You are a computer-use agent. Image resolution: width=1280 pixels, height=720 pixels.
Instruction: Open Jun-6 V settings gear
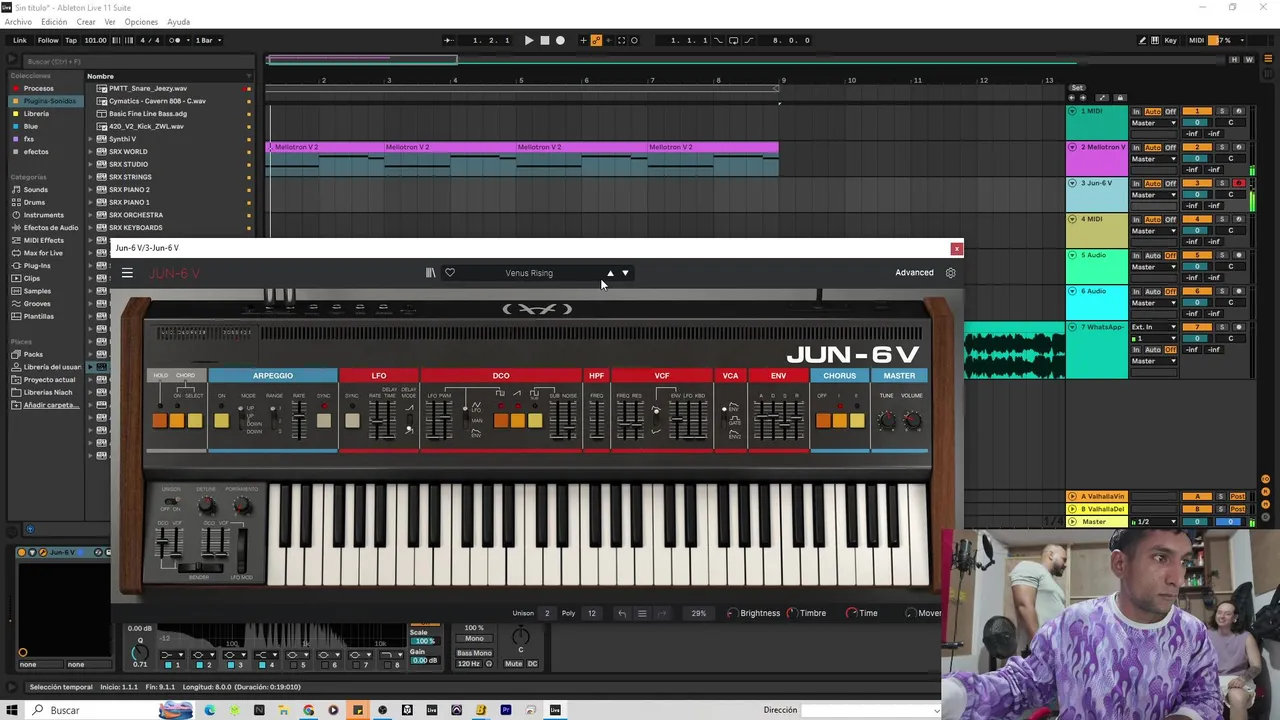[x=950, y=273]
